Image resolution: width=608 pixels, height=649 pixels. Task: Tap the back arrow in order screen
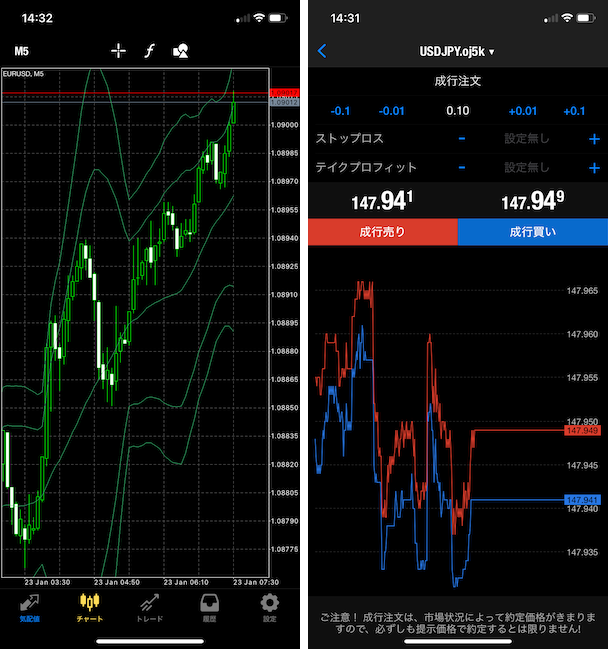(322, 51)
